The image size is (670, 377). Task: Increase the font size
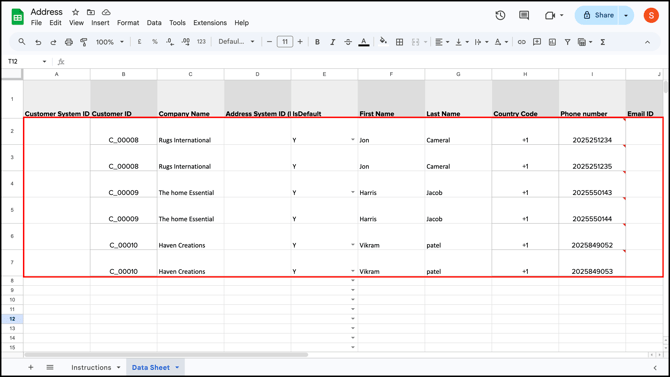click(300, 42)
